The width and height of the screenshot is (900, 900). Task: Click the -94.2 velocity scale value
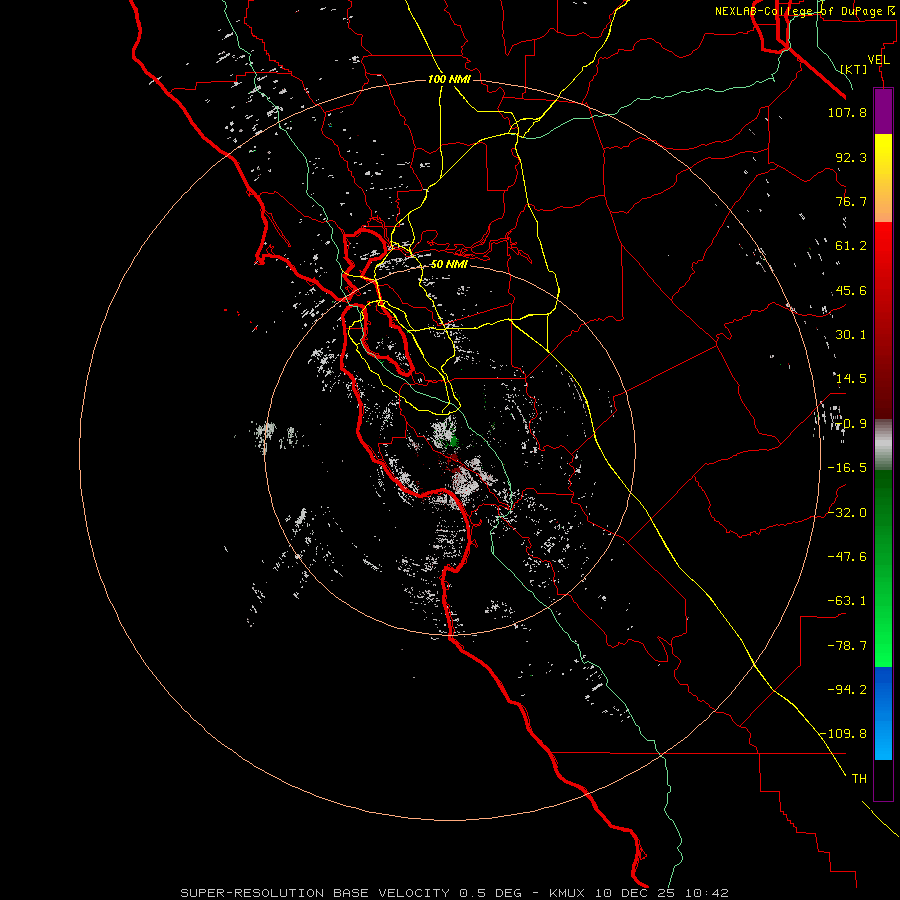click(847, 690)
